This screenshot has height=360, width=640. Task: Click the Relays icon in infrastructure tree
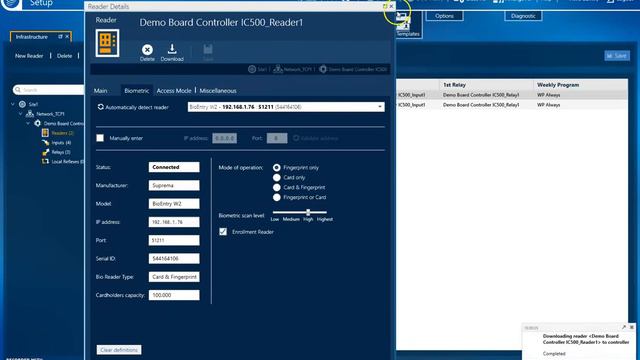tap(45, 152)
